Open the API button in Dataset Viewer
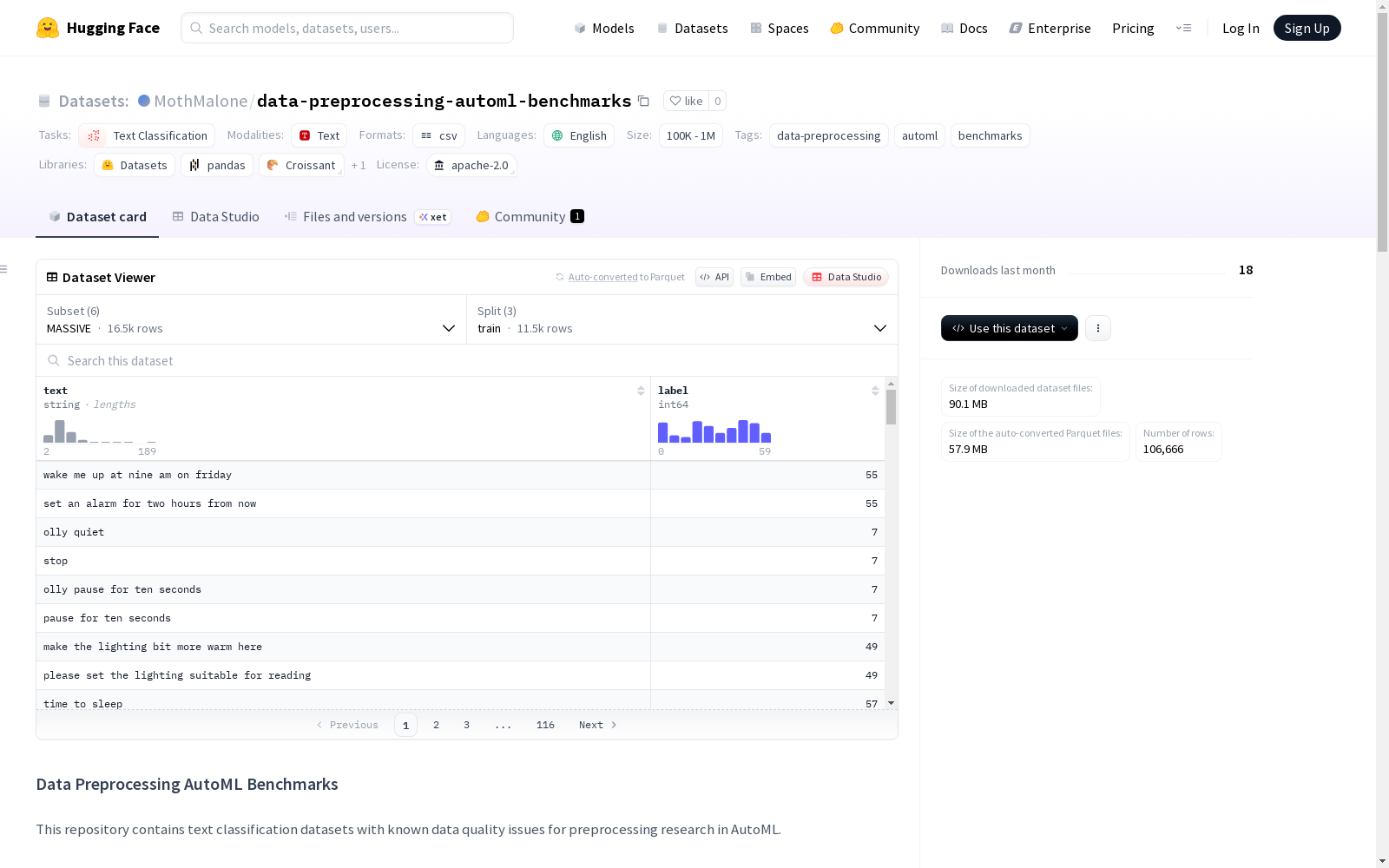This screenshot has height=868, width=1389. point(714,277)
